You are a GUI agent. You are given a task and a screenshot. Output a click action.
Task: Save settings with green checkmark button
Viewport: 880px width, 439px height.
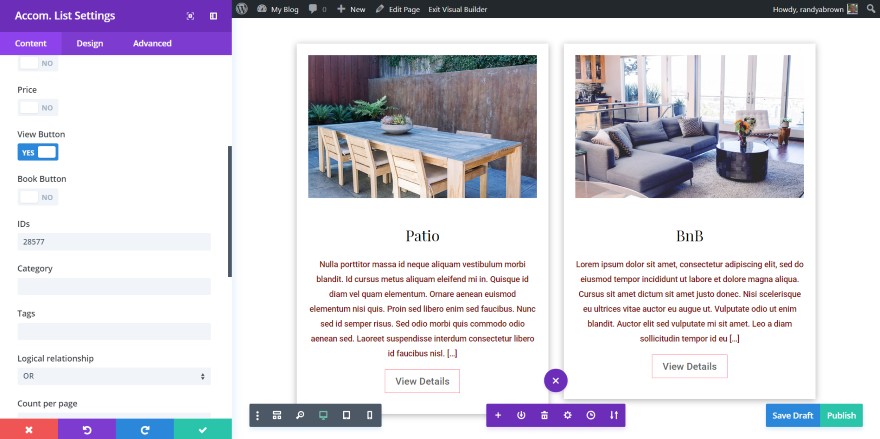point(203,429)
